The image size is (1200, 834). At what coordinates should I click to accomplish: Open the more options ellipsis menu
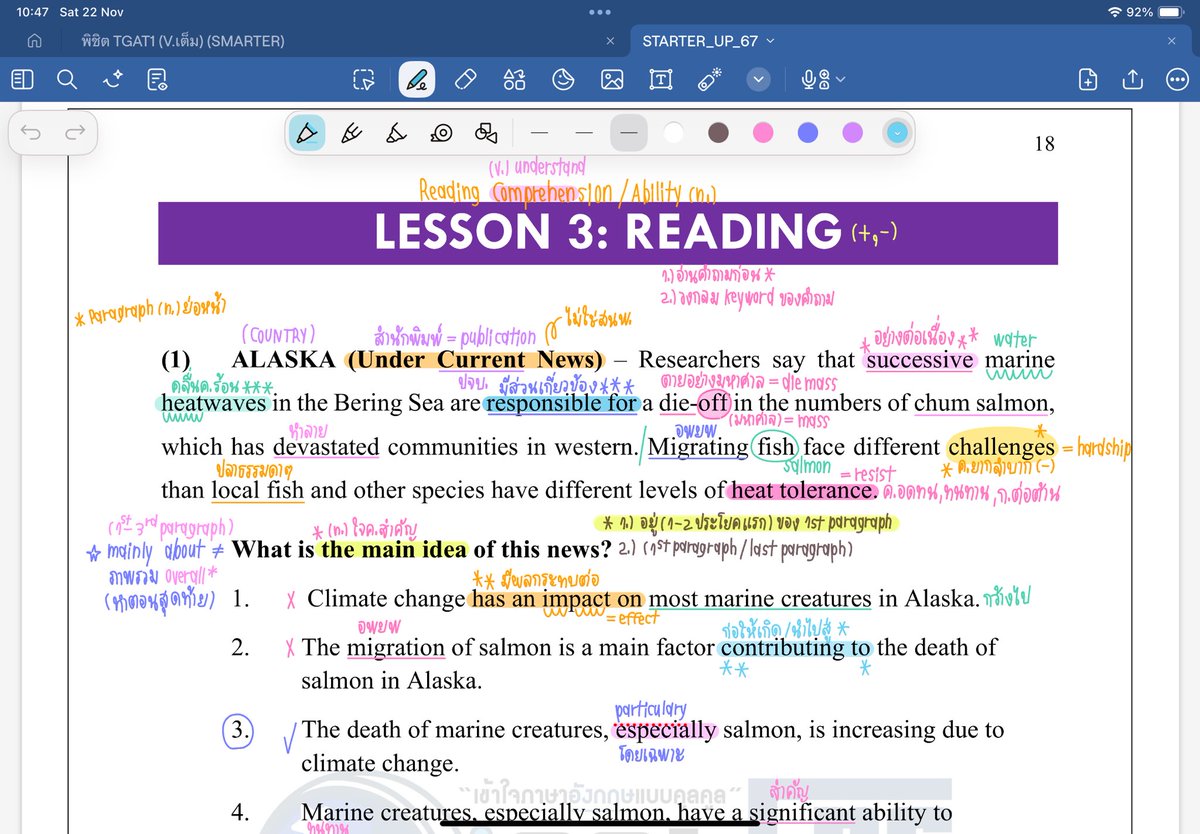pos(1177,79)
